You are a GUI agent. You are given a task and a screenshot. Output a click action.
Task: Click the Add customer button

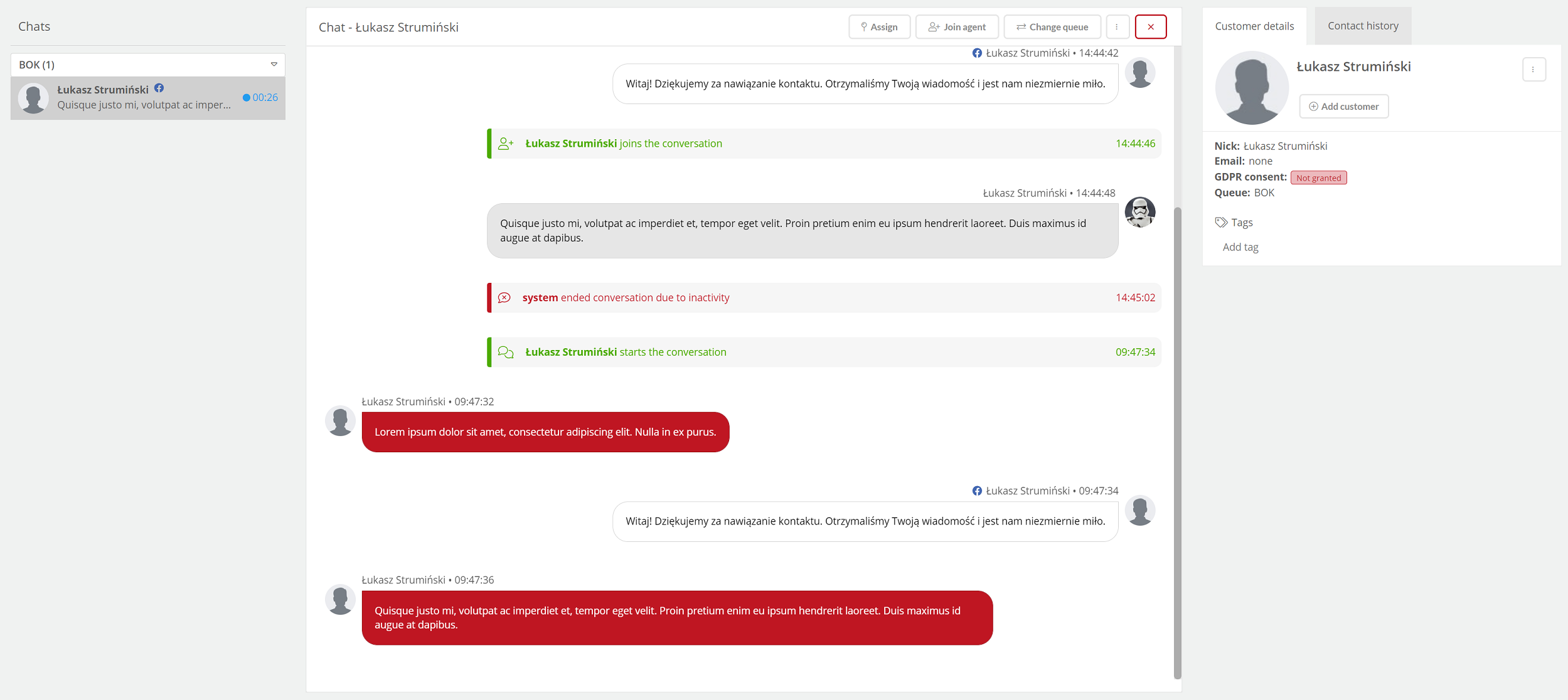(1344, 107)
